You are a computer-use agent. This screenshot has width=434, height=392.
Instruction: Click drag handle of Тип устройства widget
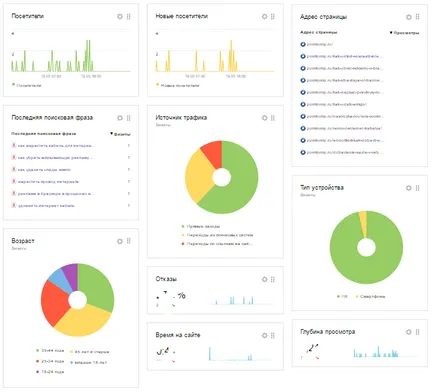(x=417, y=188)
